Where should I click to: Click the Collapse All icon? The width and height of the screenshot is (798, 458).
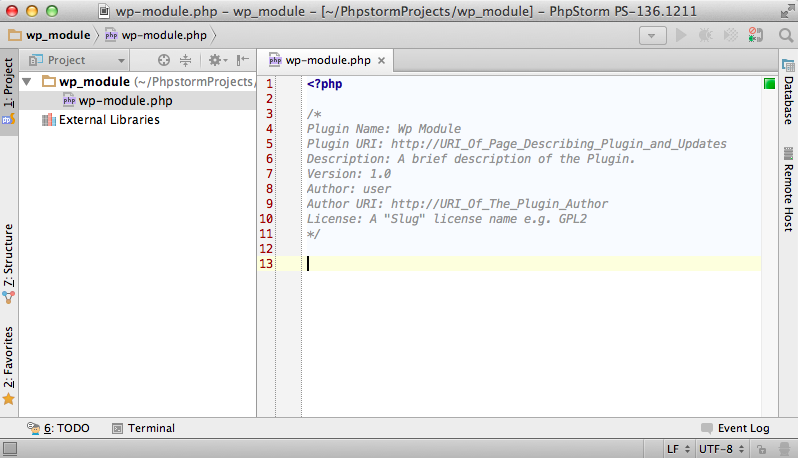coord(186,60)
